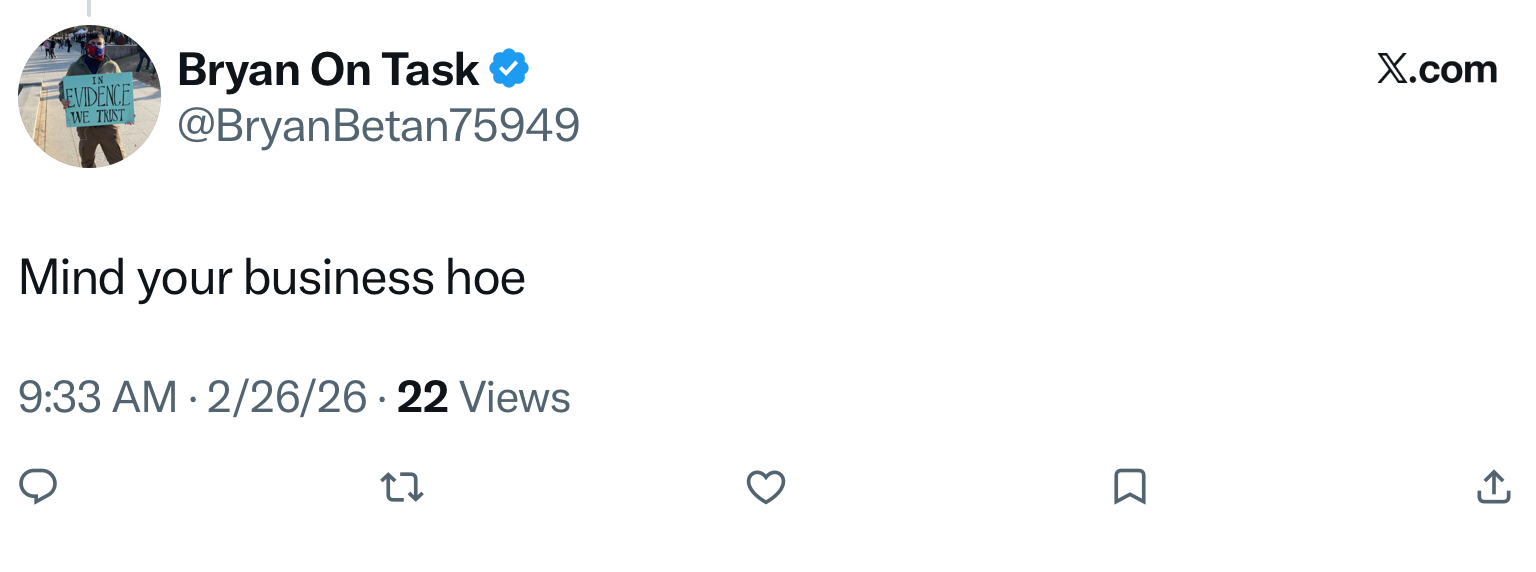Bookmark this post
1536x572 pixels.
[1129, 487]
